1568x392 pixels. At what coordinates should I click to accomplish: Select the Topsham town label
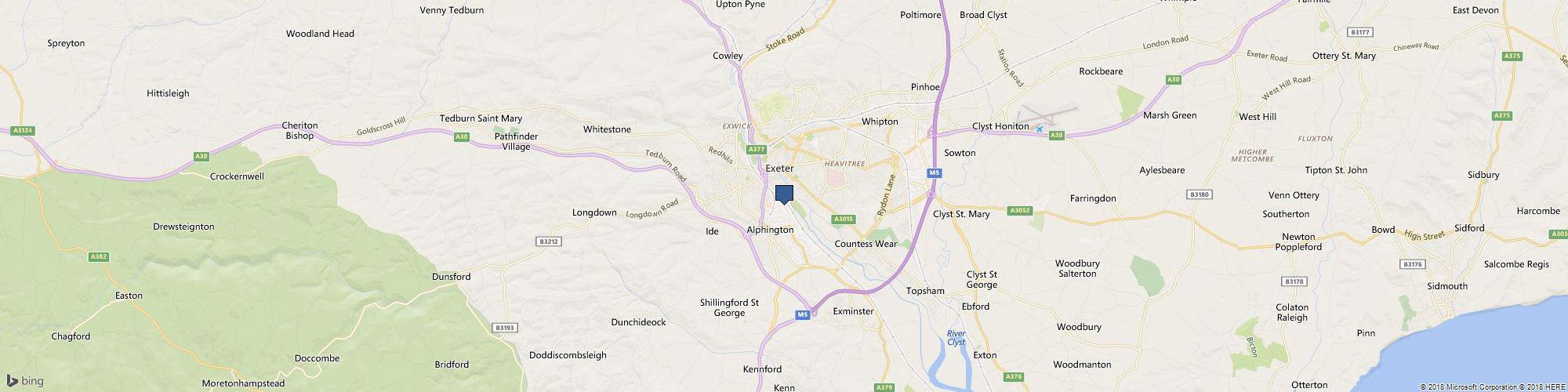pyautogui.click(x=925, y=291)
